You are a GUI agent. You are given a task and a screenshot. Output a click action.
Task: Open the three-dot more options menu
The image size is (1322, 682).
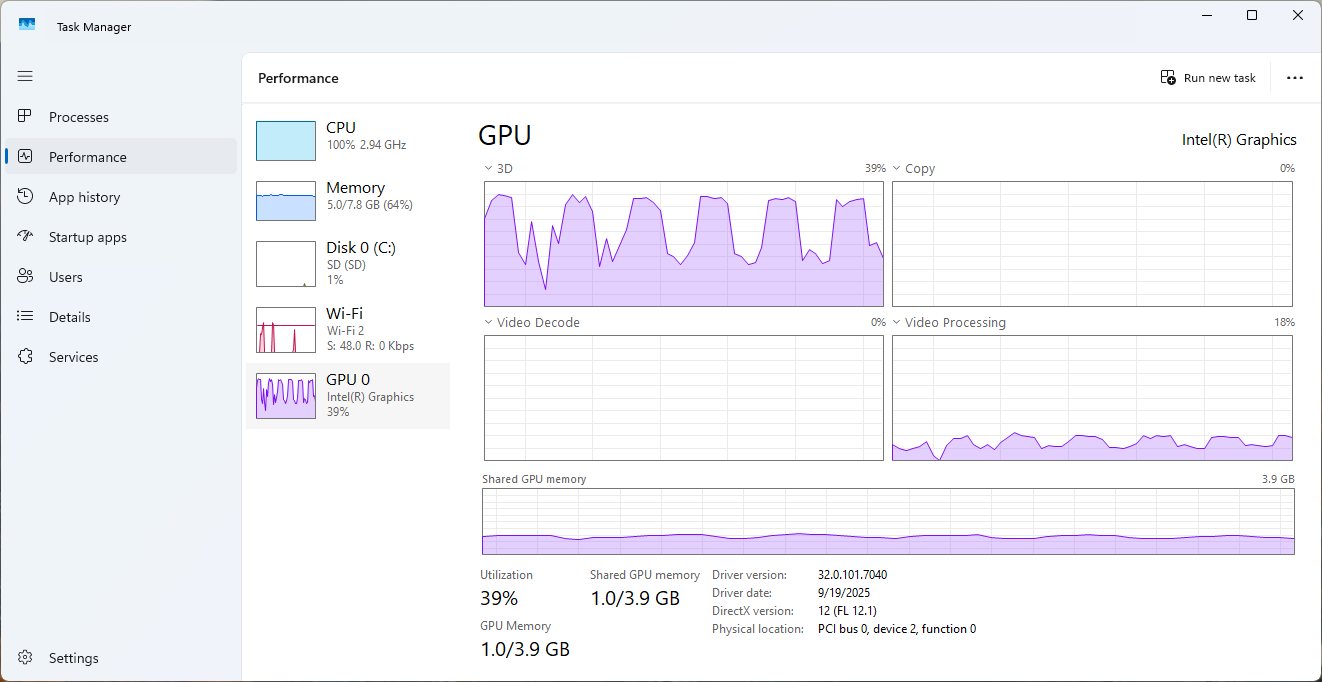(x=1295, y=78)
